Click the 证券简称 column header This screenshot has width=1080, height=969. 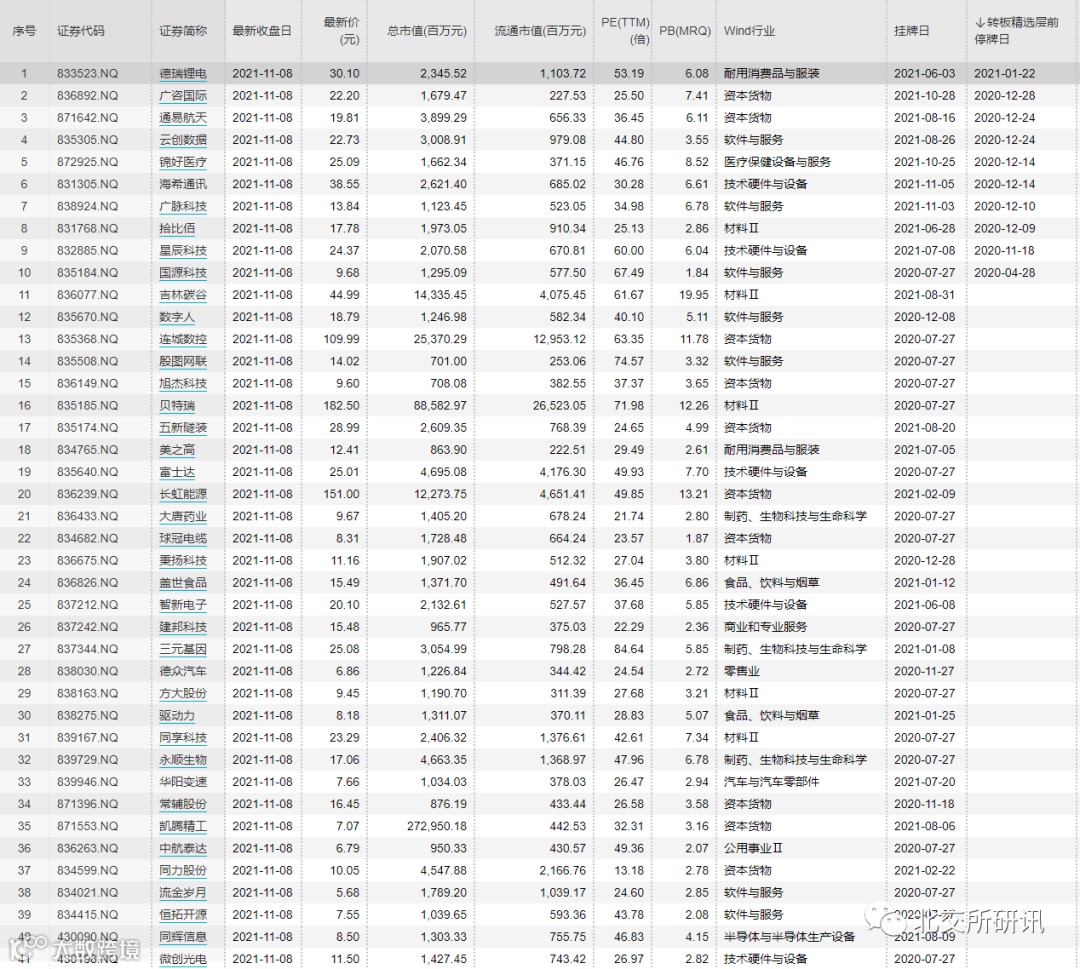click(183, 31)
